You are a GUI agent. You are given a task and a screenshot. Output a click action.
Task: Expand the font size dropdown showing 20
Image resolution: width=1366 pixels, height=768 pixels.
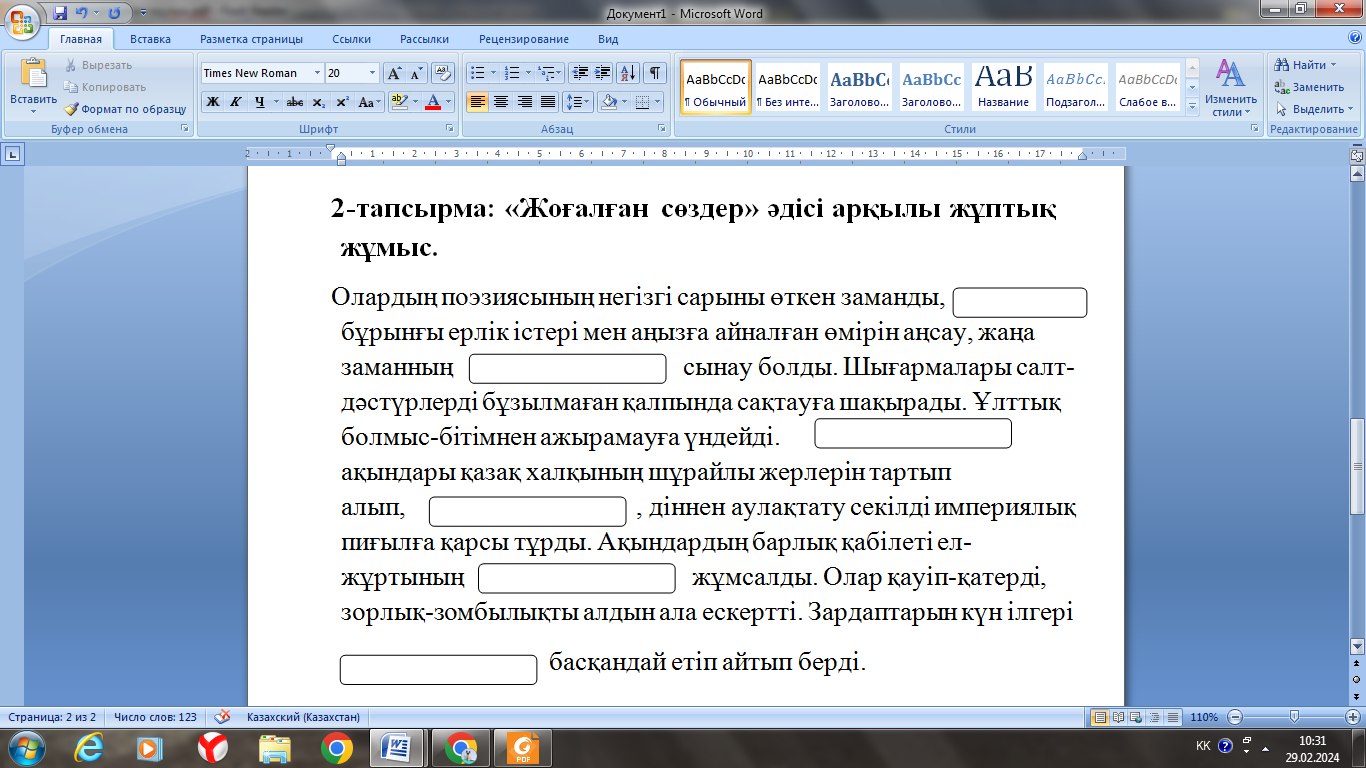[x=372, y=73]
